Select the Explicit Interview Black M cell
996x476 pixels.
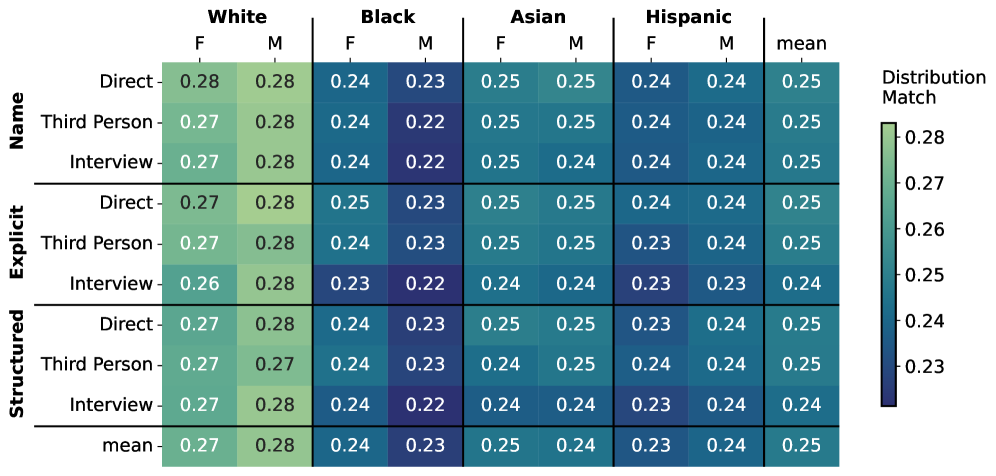(x=425, y=284)
